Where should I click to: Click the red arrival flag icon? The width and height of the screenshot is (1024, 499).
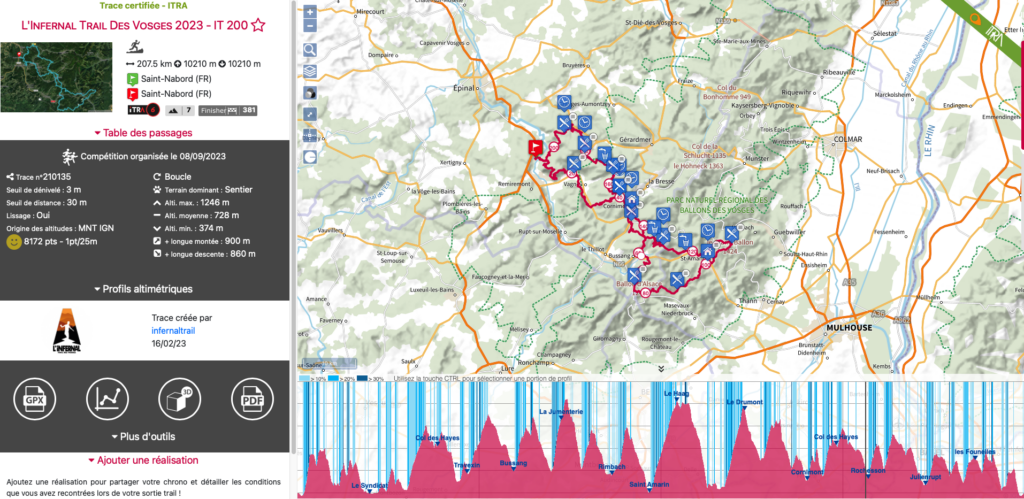(x=133, y=94)
